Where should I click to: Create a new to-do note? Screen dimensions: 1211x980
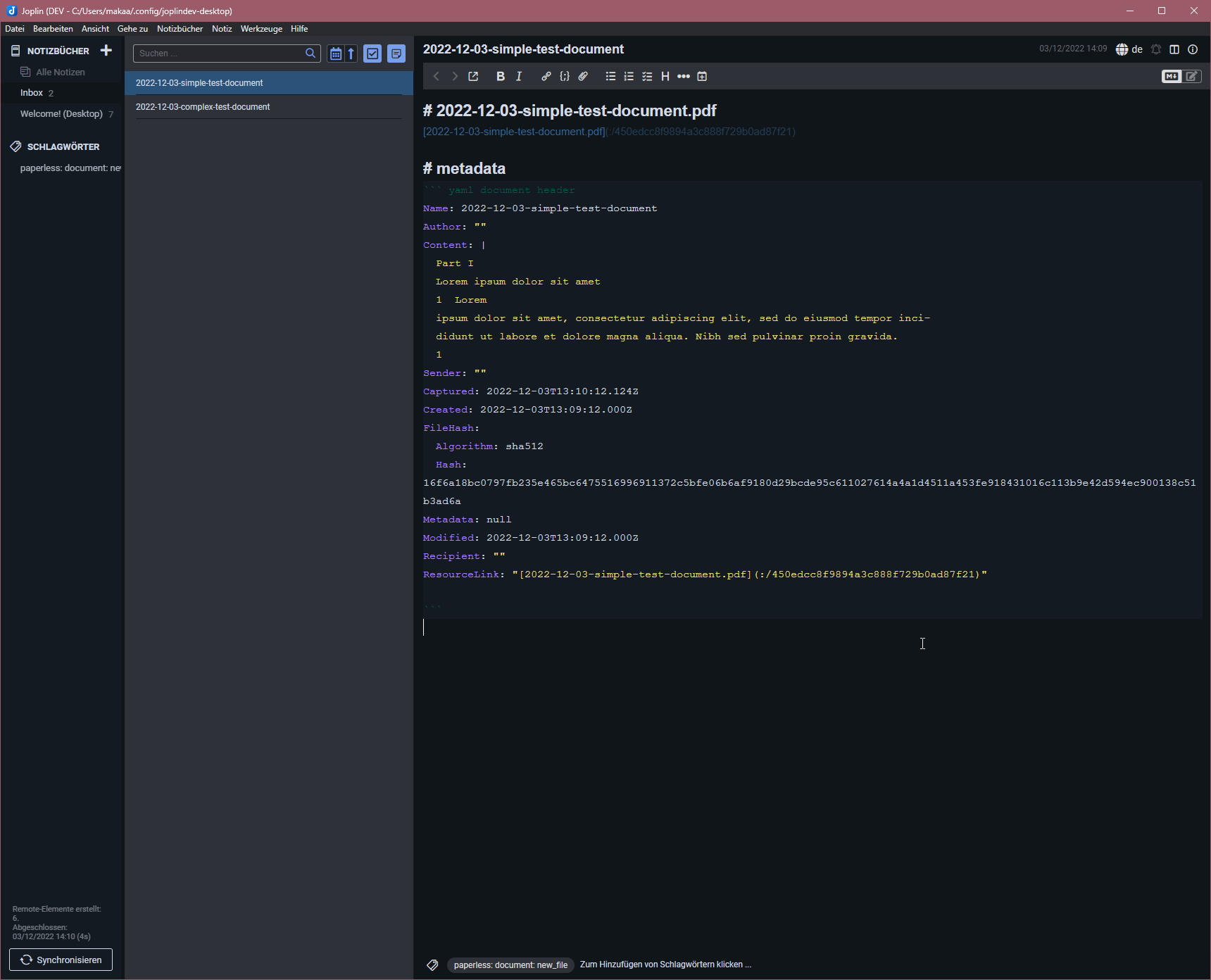coord(372,54)
